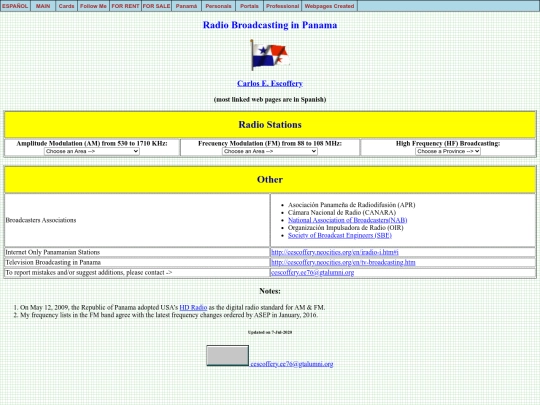Open the iradio-i.htm internet stations link
Viewport: 540px width, 405px height.
335,252
